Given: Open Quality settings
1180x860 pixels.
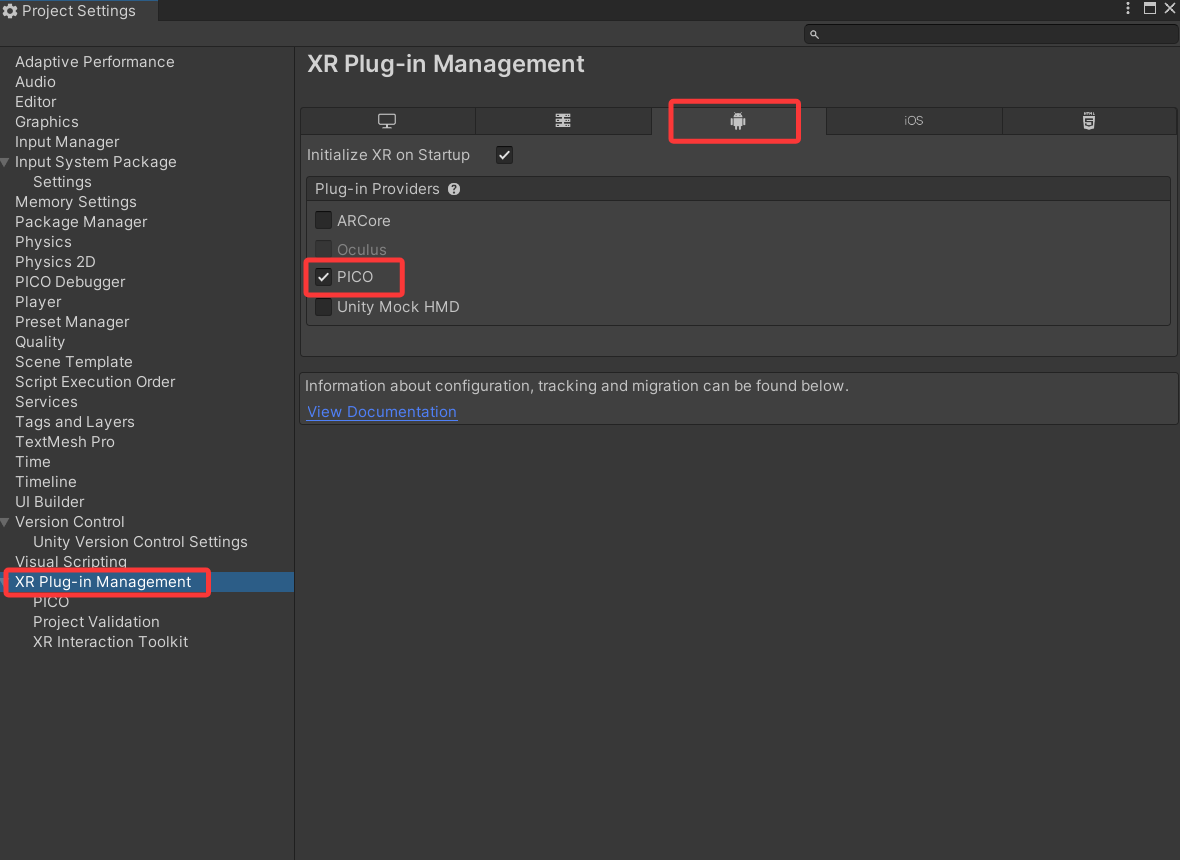Looking at the screenshot, I should point(40,342).
